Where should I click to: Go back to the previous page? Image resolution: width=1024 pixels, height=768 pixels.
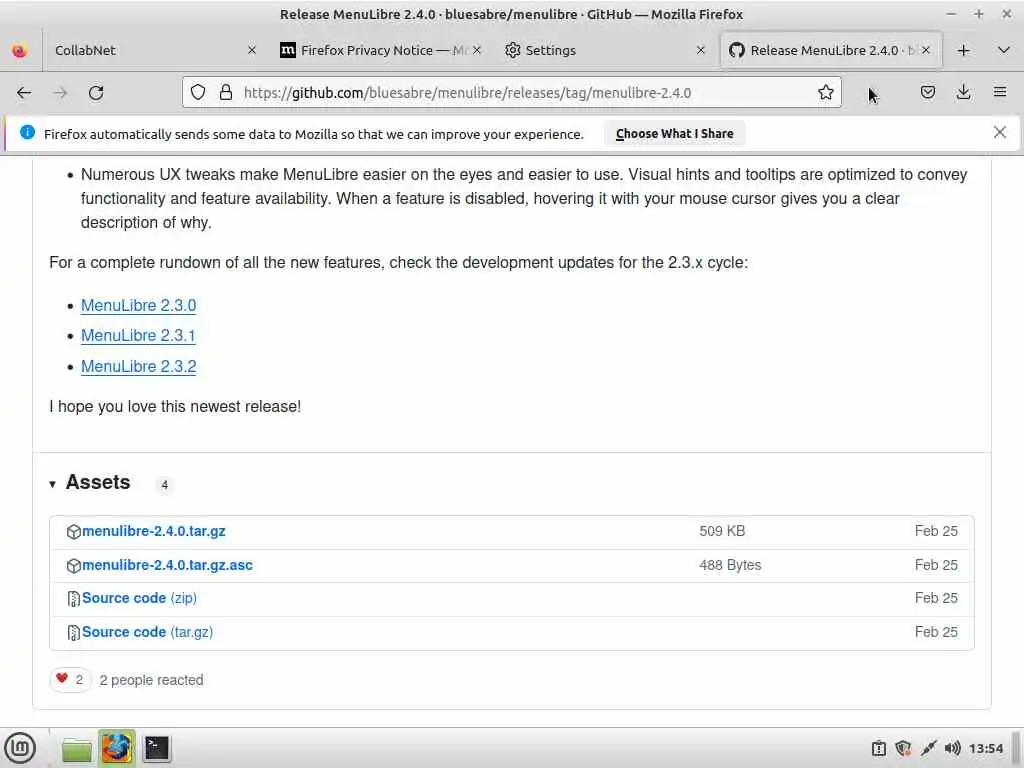24,93
